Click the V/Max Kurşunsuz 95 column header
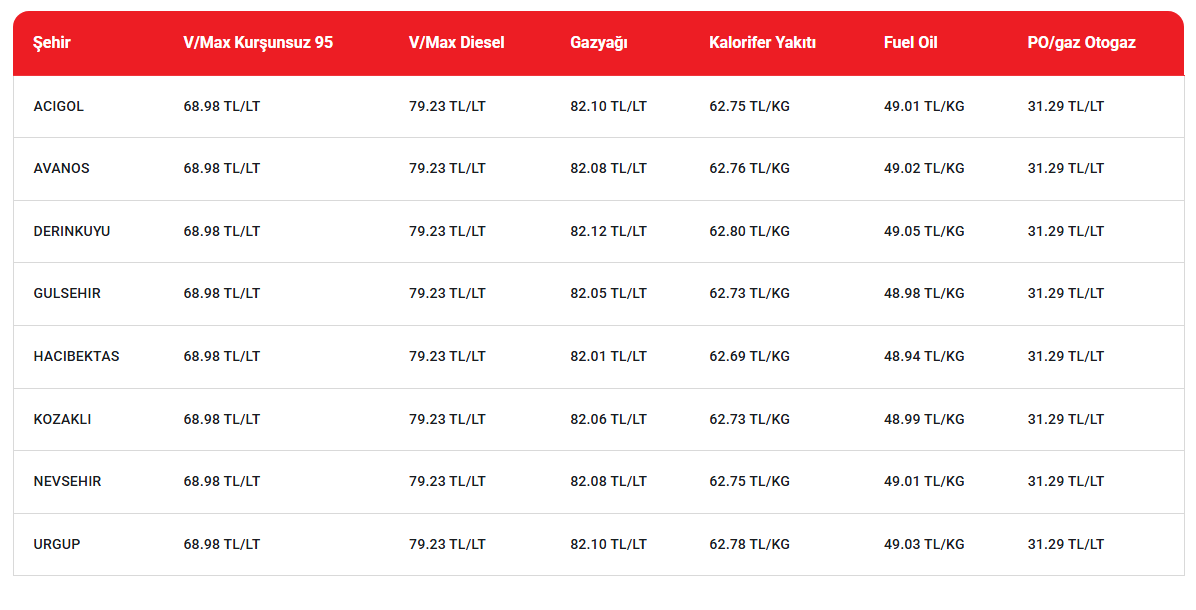Viewport: 1196px width, 610px height. [258, 43]
